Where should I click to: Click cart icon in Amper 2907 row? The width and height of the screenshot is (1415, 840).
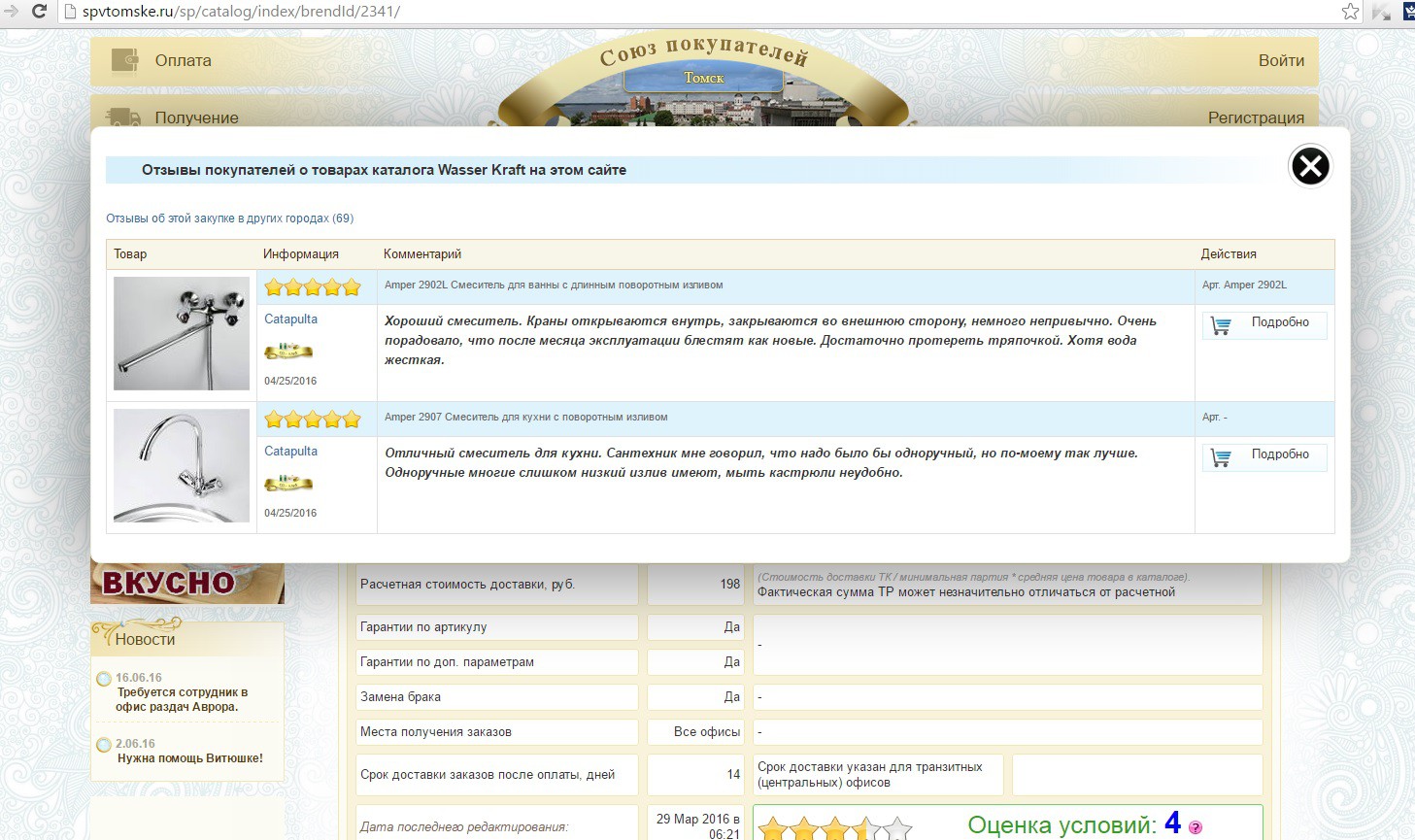(x=1221, y=457)
